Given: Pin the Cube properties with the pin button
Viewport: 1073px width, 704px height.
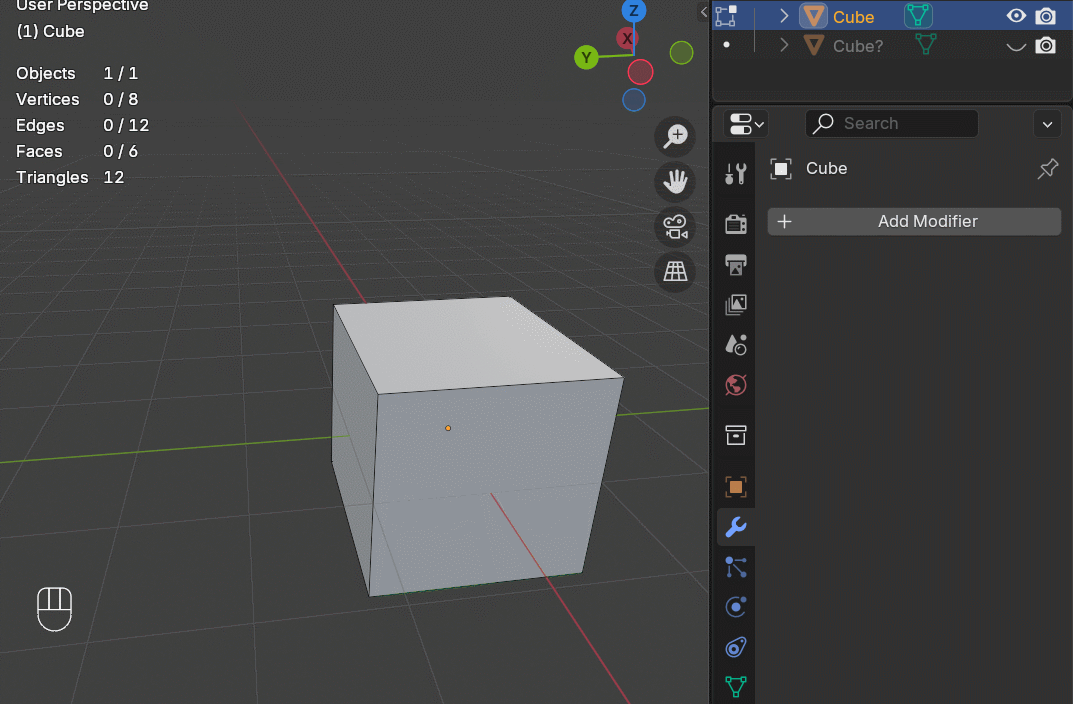Looking at the screenshot, I should coord(1047,169).
